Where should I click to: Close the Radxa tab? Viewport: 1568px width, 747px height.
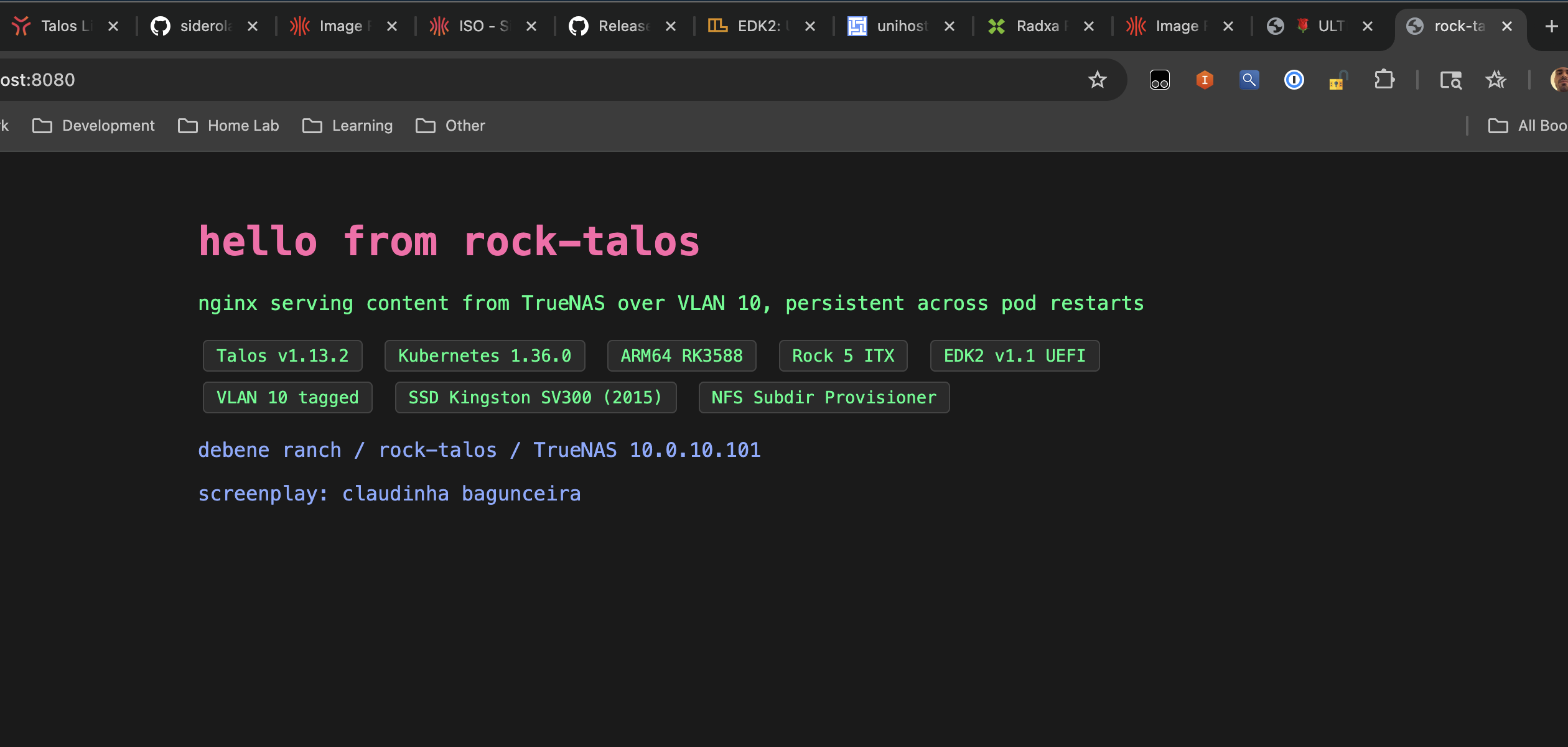(1089, 26)
